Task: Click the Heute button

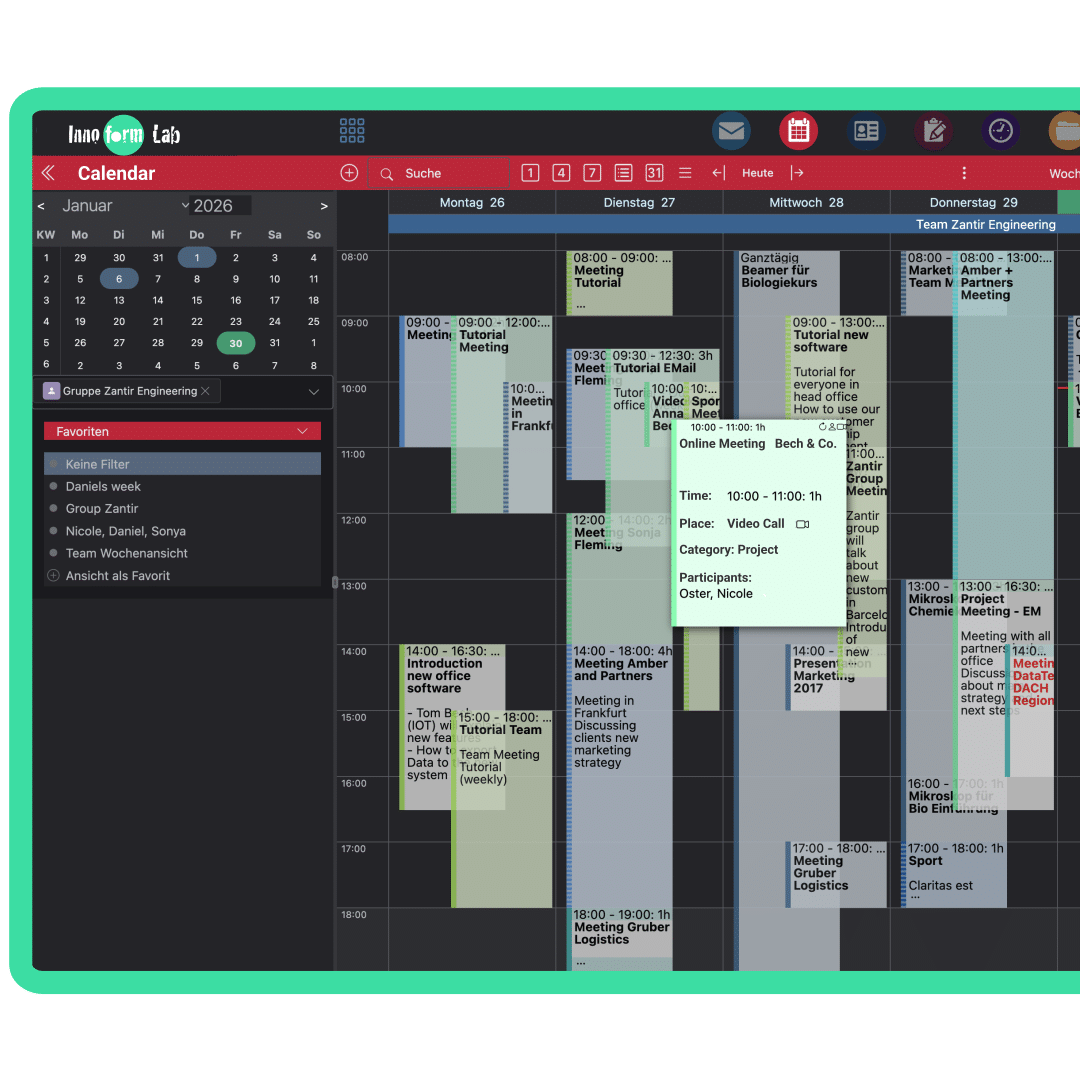Action: point(757,173)
